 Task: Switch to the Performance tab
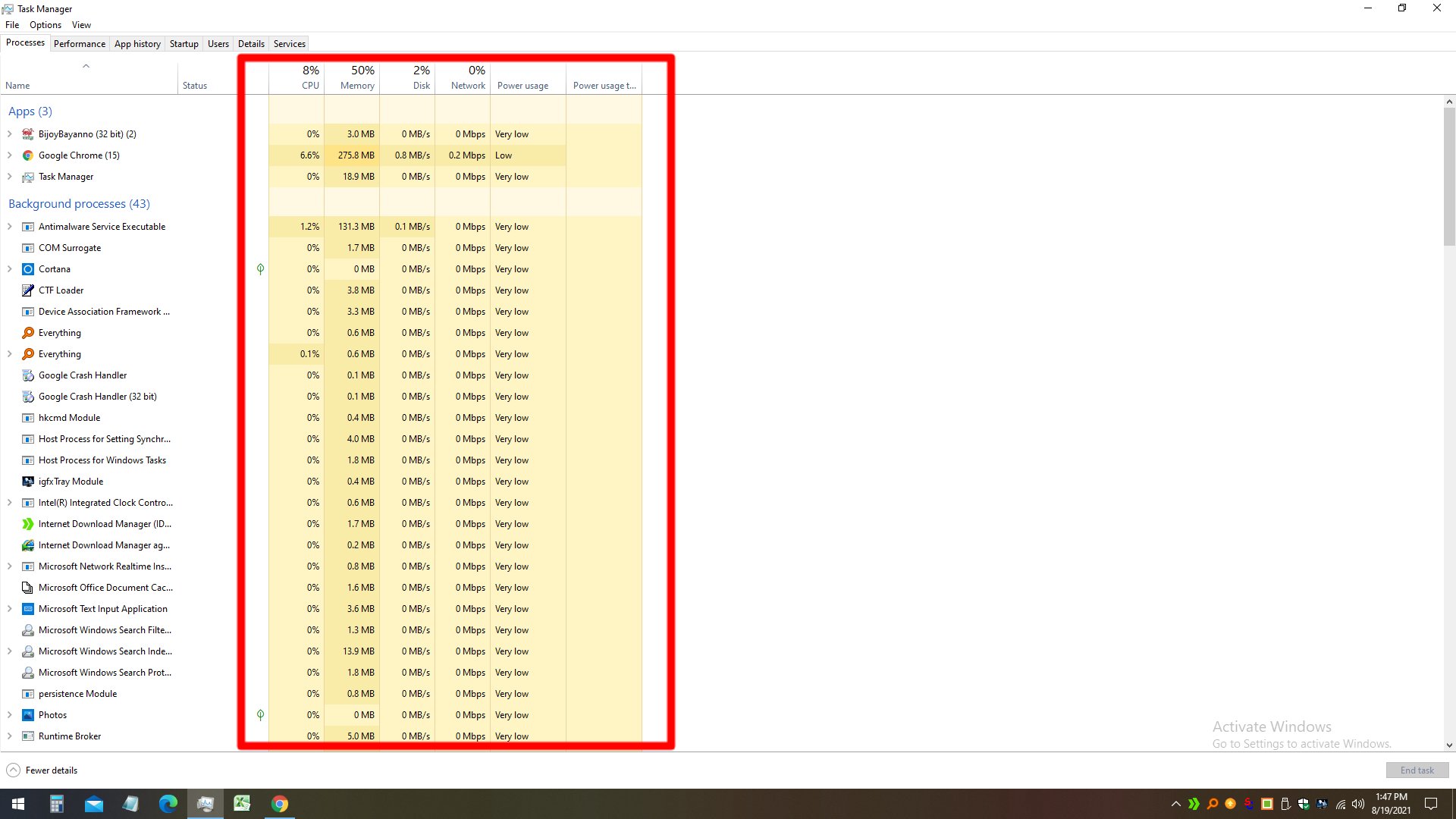(79, 43)
